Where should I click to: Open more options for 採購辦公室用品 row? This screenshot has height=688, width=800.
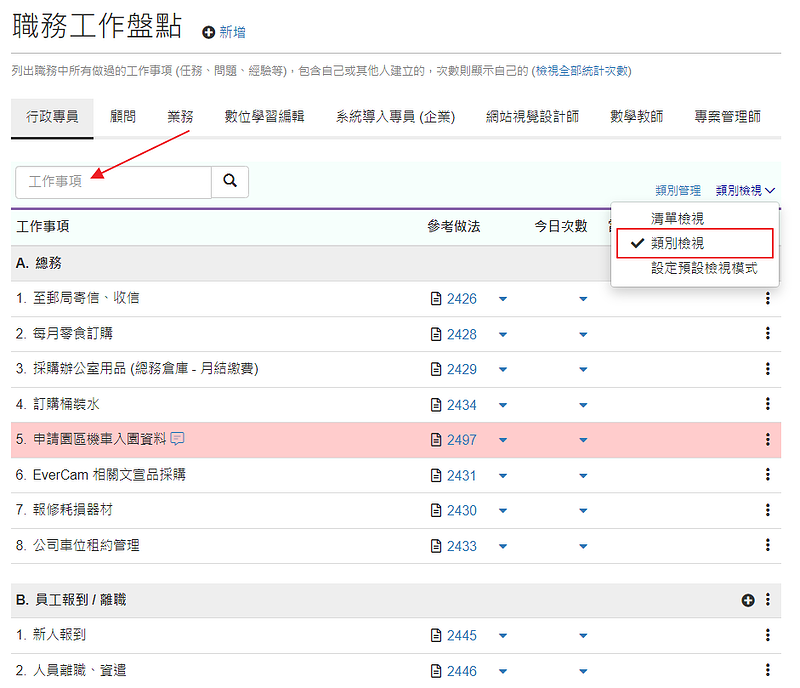767,369
